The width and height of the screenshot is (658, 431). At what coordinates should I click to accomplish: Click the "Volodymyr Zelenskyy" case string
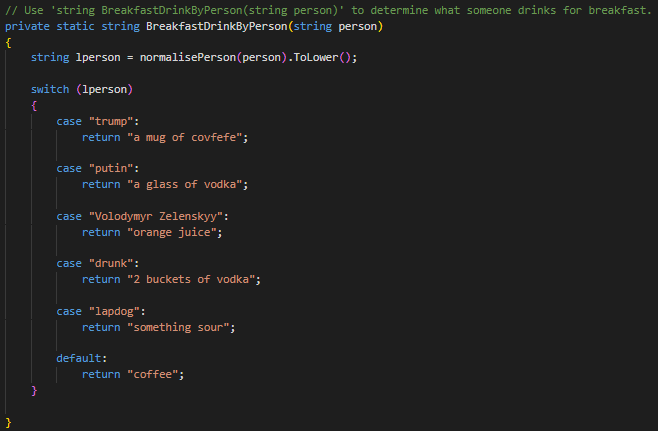pos(156,216)
